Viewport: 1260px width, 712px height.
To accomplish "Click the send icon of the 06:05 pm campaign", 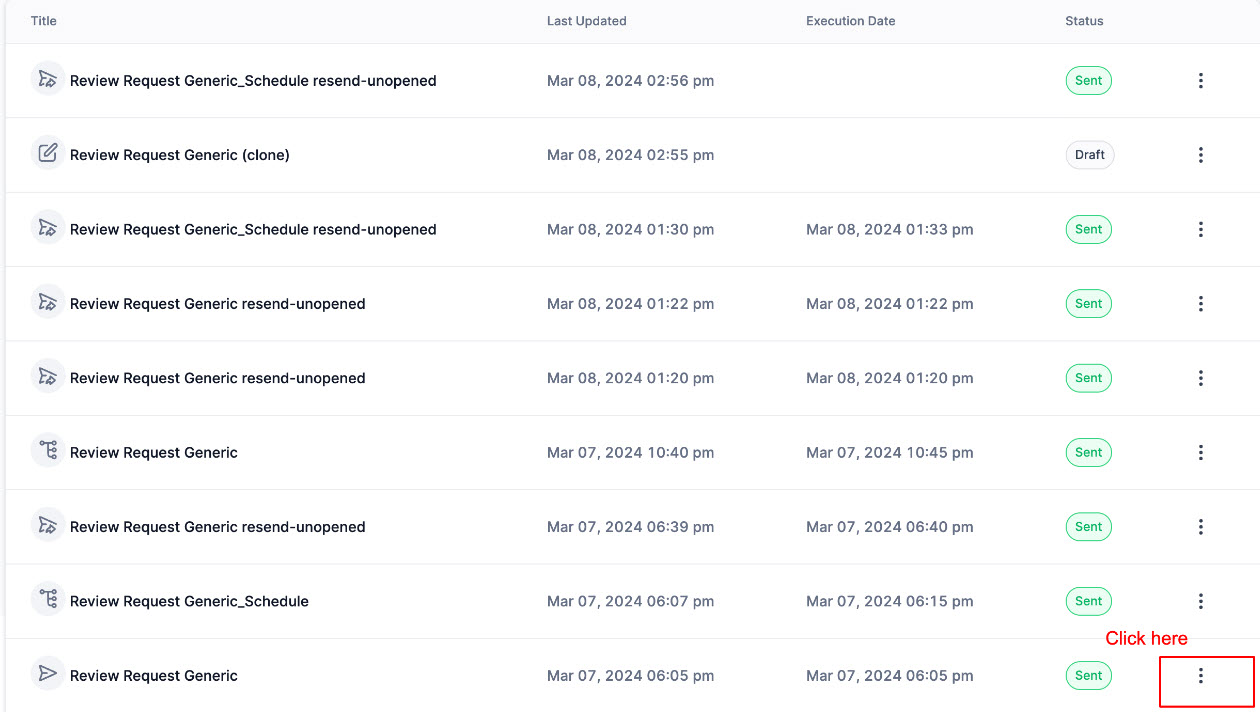I will coord(47,674).
